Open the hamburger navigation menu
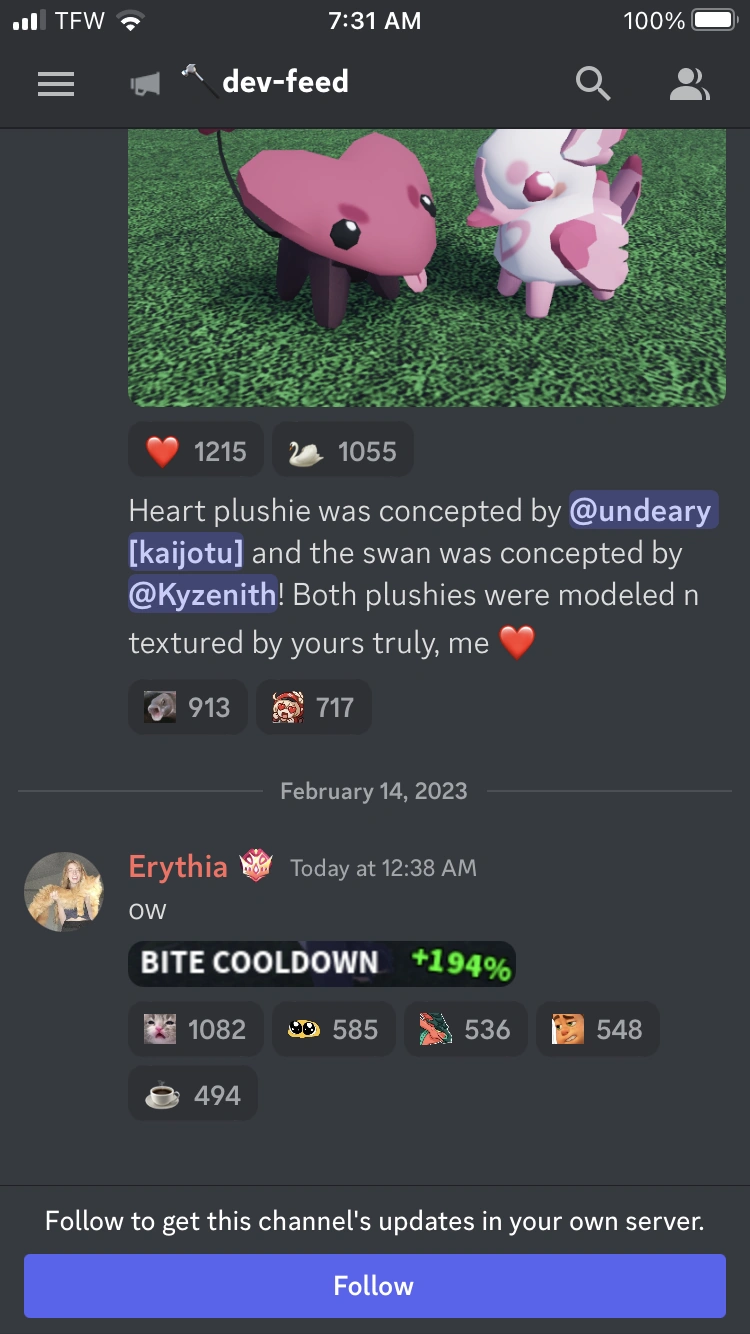Viewport: 750px width, 1334px height. click(x=56, y=83)
